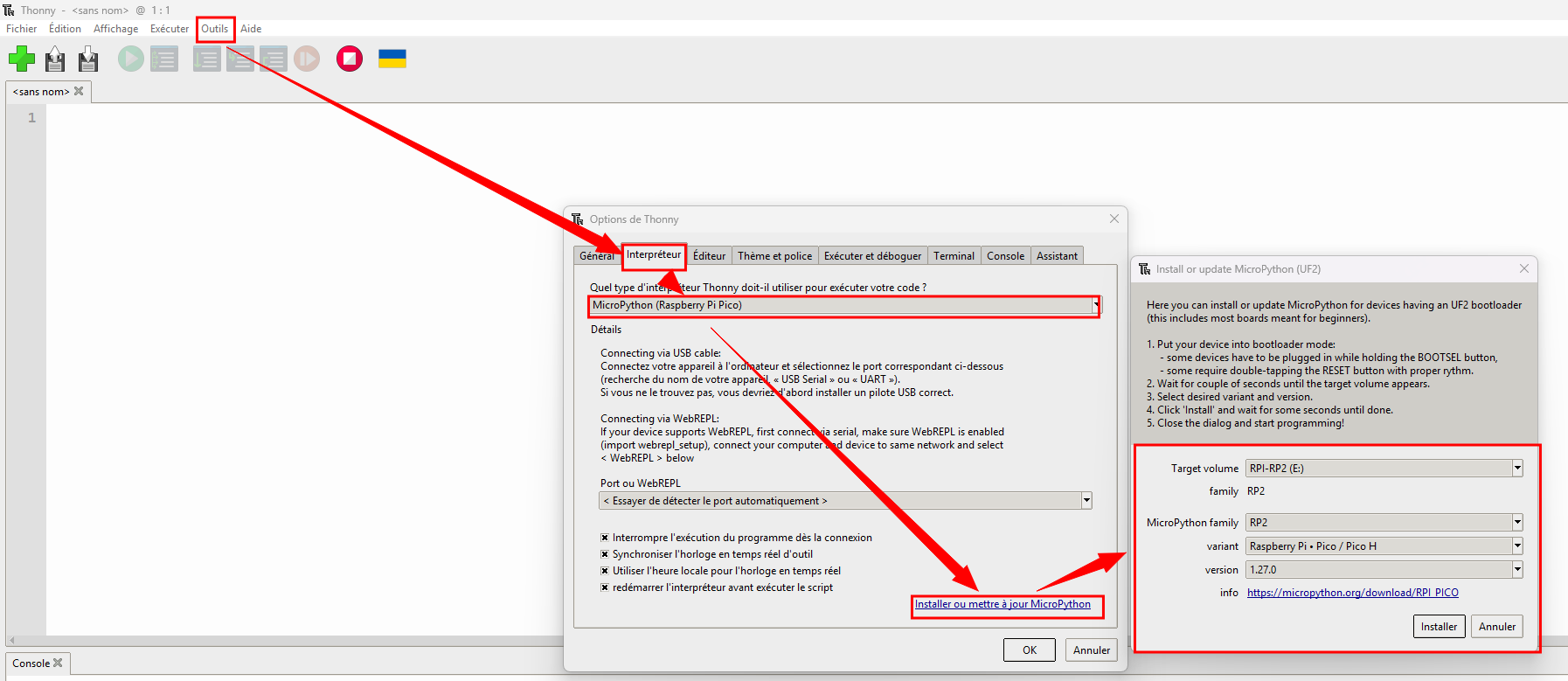The height and width of the screenshot is (681, 1568).
Task: Click the family value RP2 text
Action: tap(1256, 491)
